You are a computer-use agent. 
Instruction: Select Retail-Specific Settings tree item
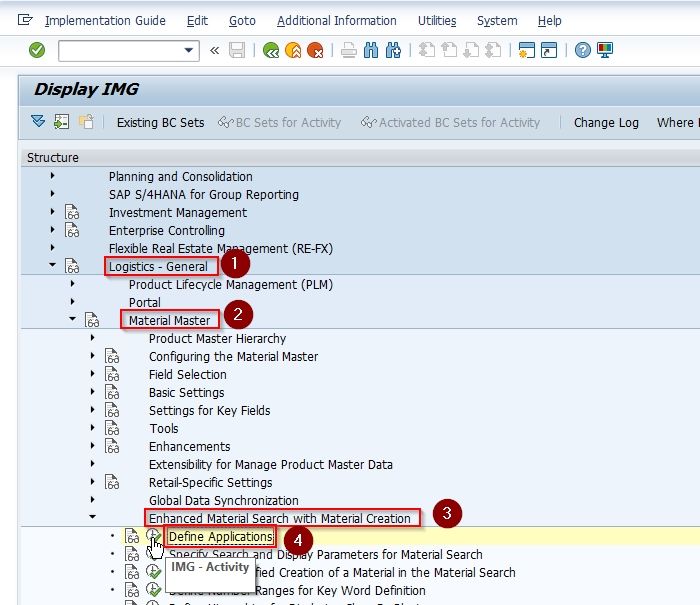[211, 482]
